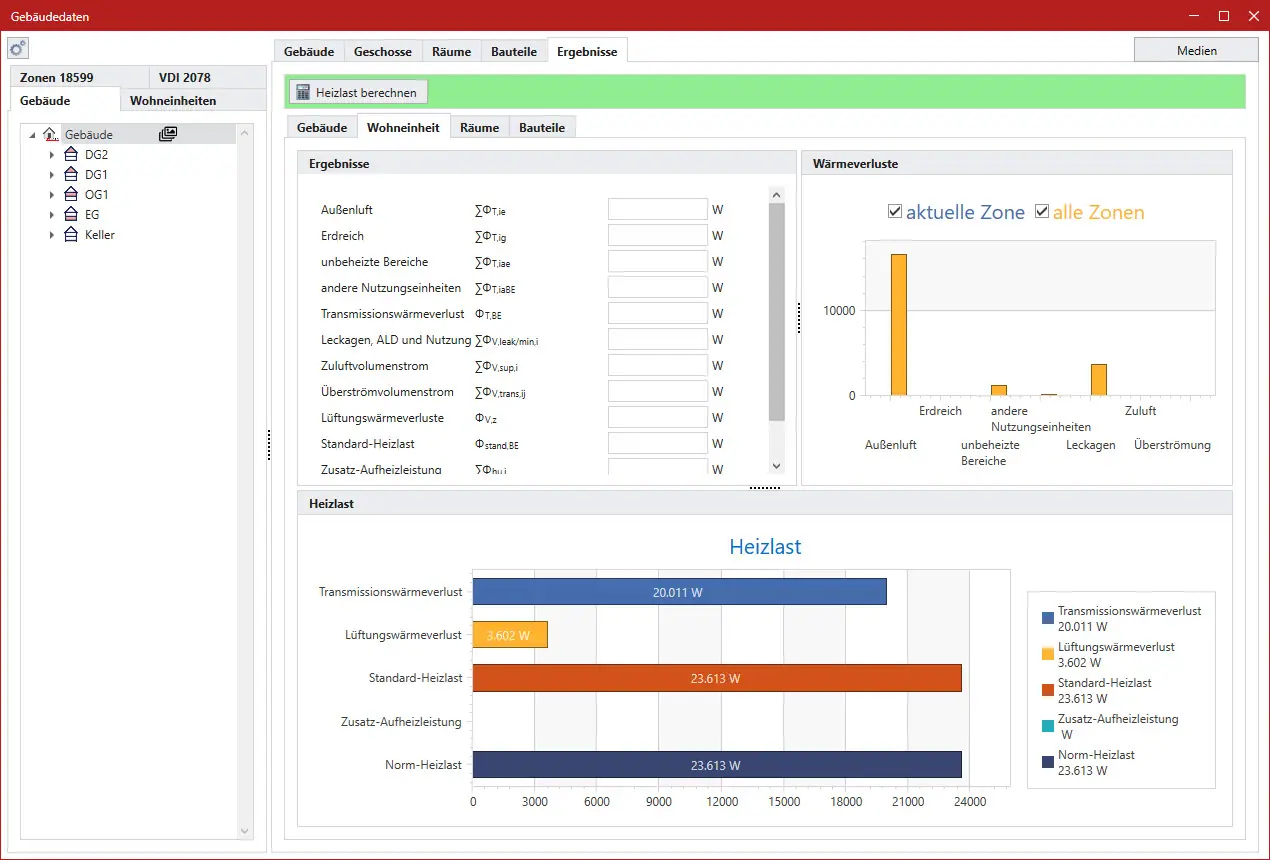
Task: Click the EG floor icon in tree
Action: pyautogui.click(x=71, y=215)
